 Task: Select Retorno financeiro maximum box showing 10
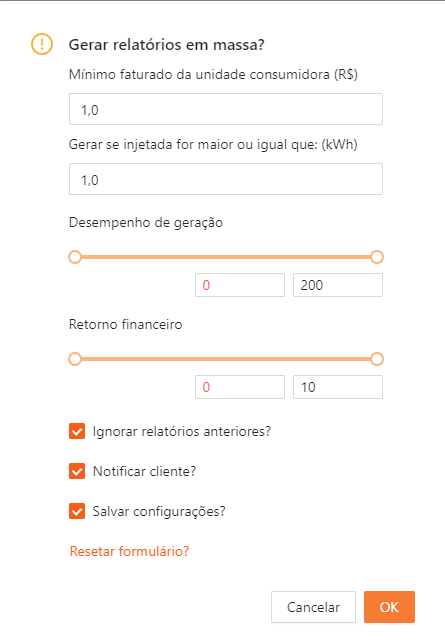[338, 387]
